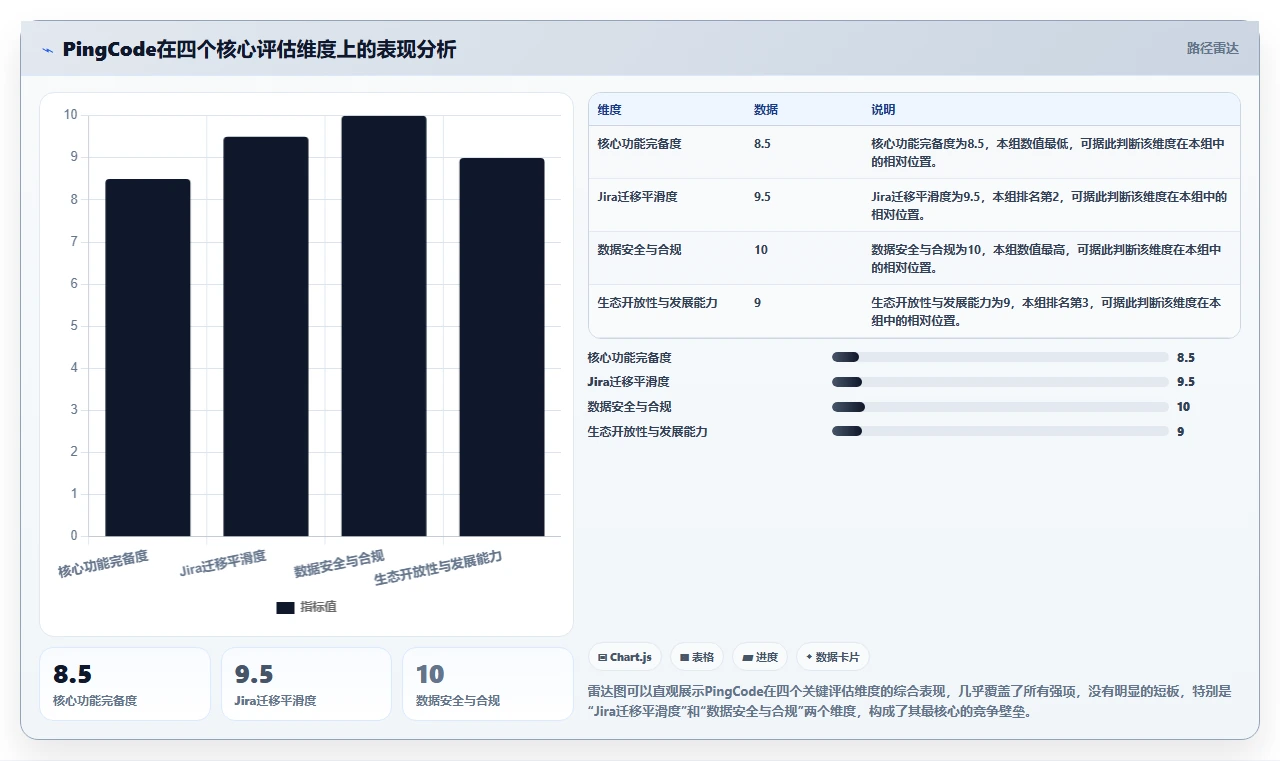This screenshot has width=1280, height=761.
Task: Click the 生态开放性与发展能力 bar in the chart
Action: [x=502, y=347]
